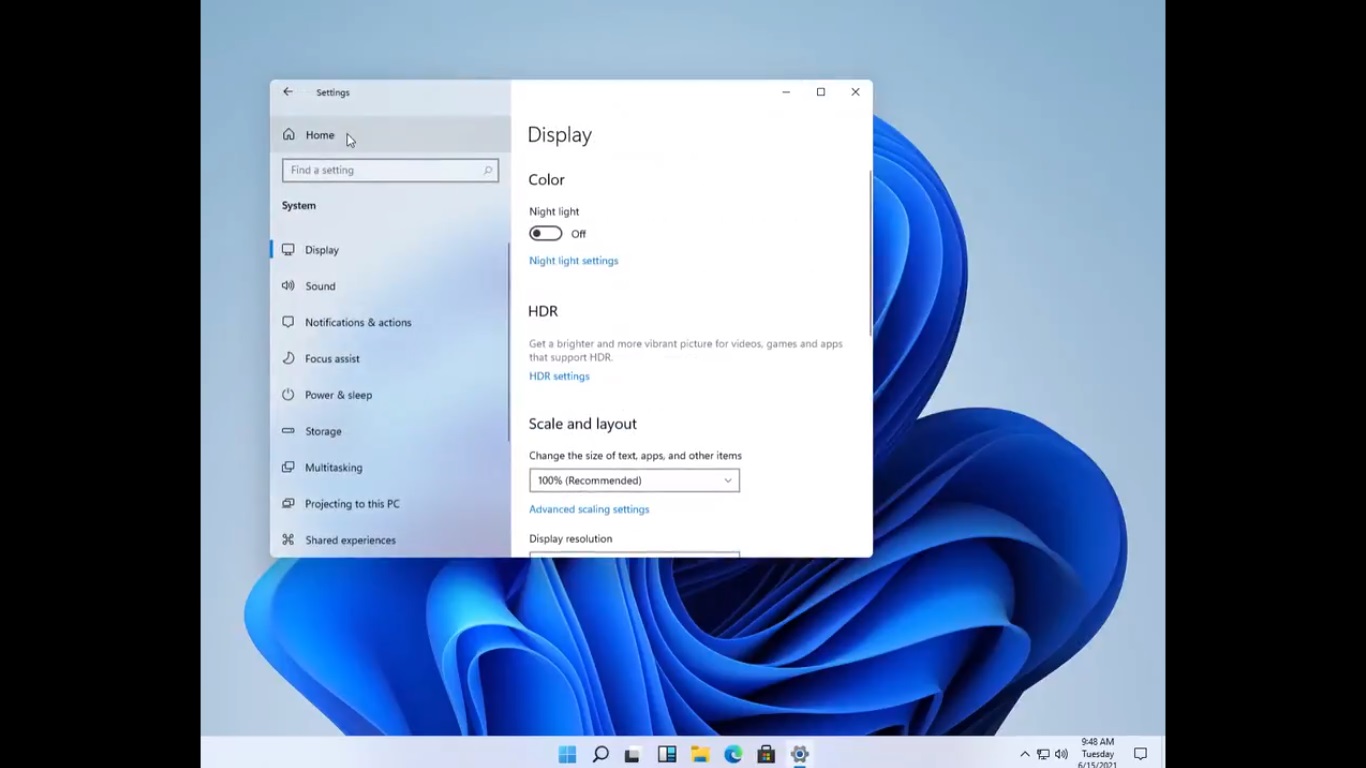Click the Find a setting search box
The height and width of the screenshot is (768, 1366).
coord(390,170)
